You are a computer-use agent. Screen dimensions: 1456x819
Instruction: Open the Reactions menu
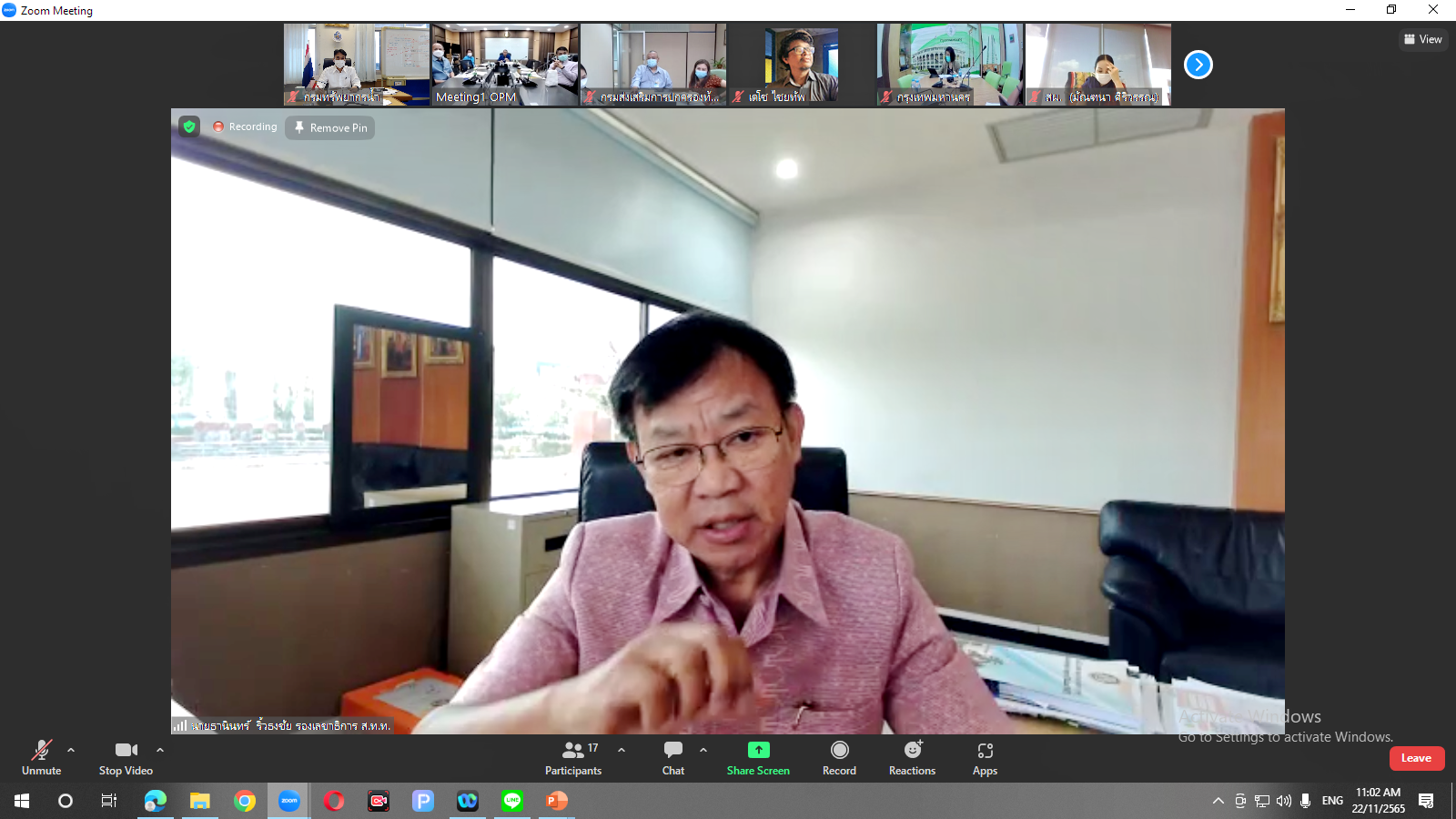point(912,757)
